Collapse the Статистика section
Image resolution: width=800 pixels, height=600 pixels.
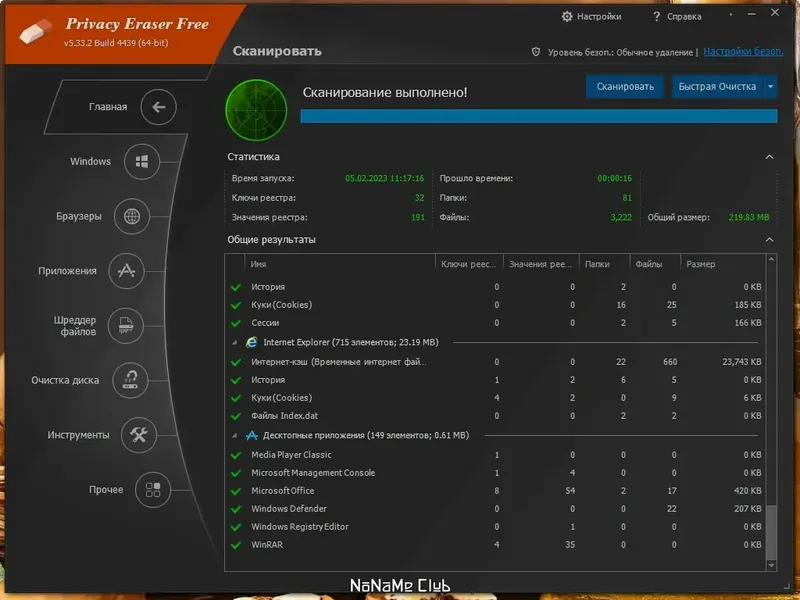(x=770, y=157)
